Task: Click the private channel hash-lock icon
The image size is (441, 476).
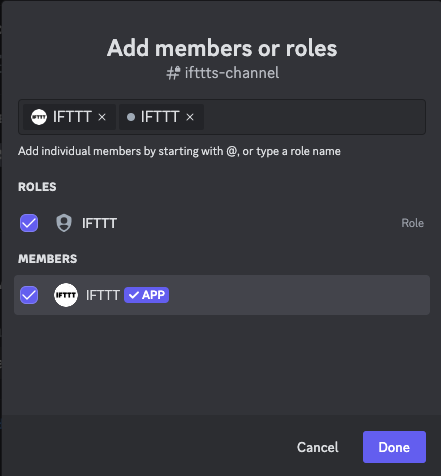Action: (x=173, y=73)
